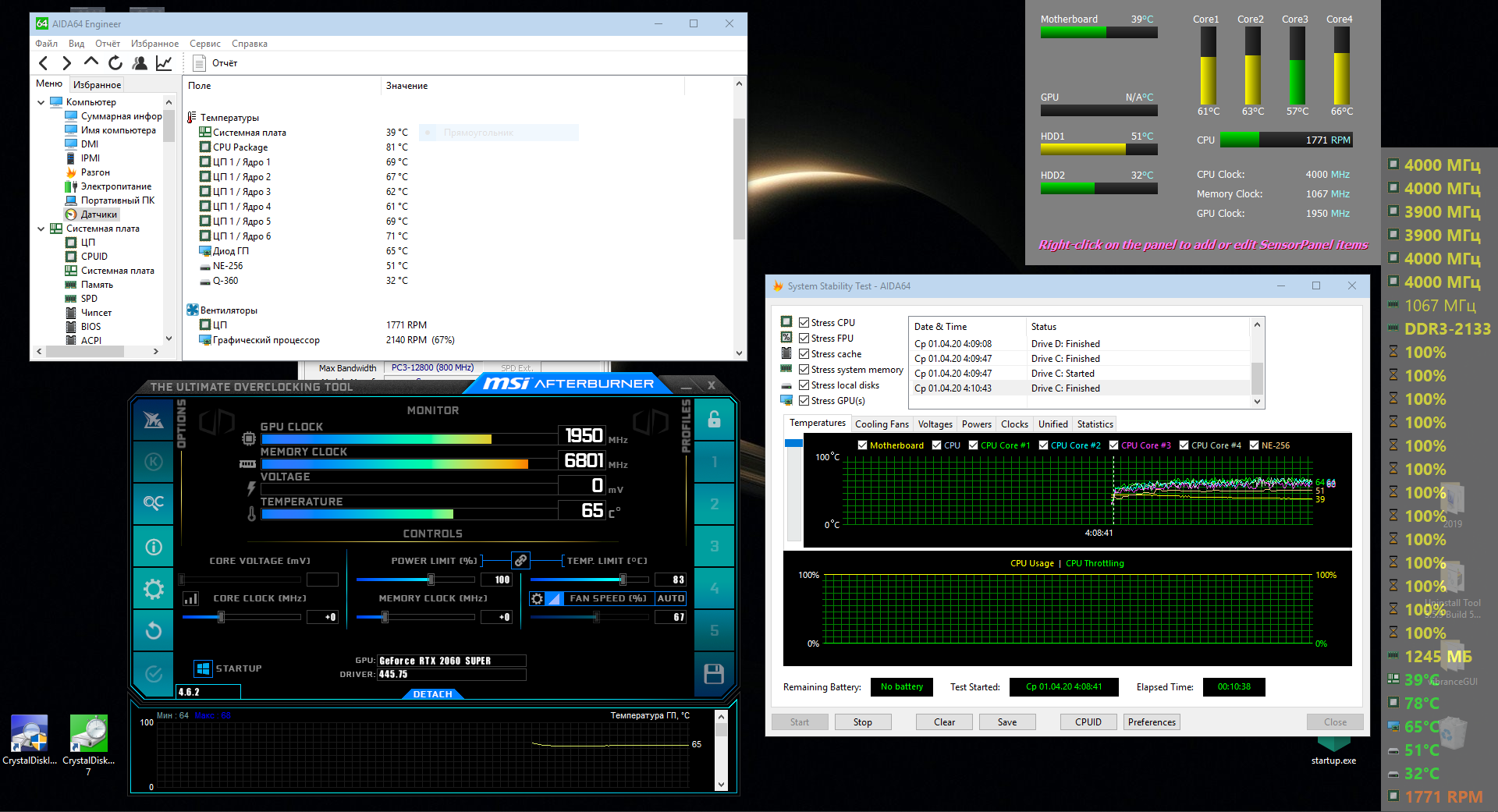
Task: Collapse the Системная плата tree node
Action: point(41,229)
